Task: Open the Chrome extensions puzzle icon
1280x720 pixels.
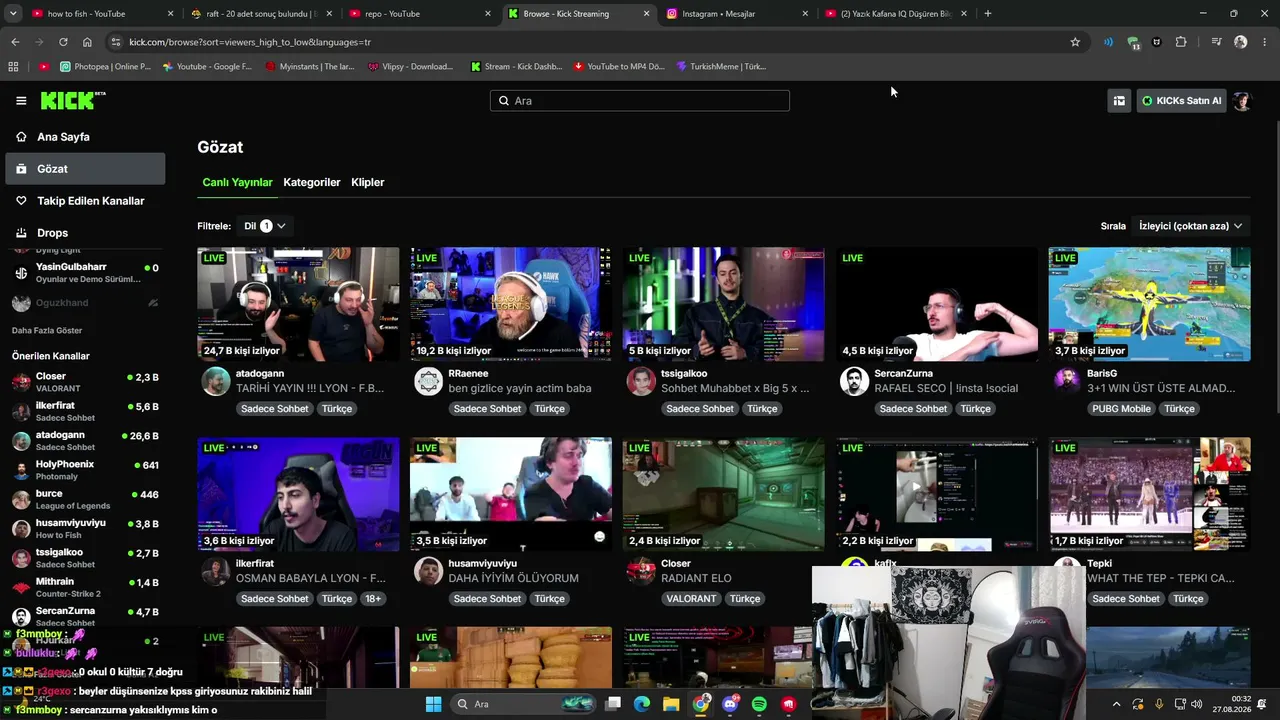Action: pyautogui.click(x=1181, y=42)
